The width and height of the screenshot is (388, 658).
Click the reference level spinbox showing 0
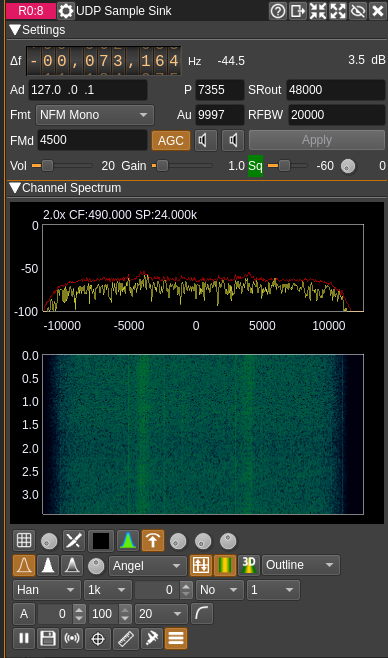tap(62, 614)
